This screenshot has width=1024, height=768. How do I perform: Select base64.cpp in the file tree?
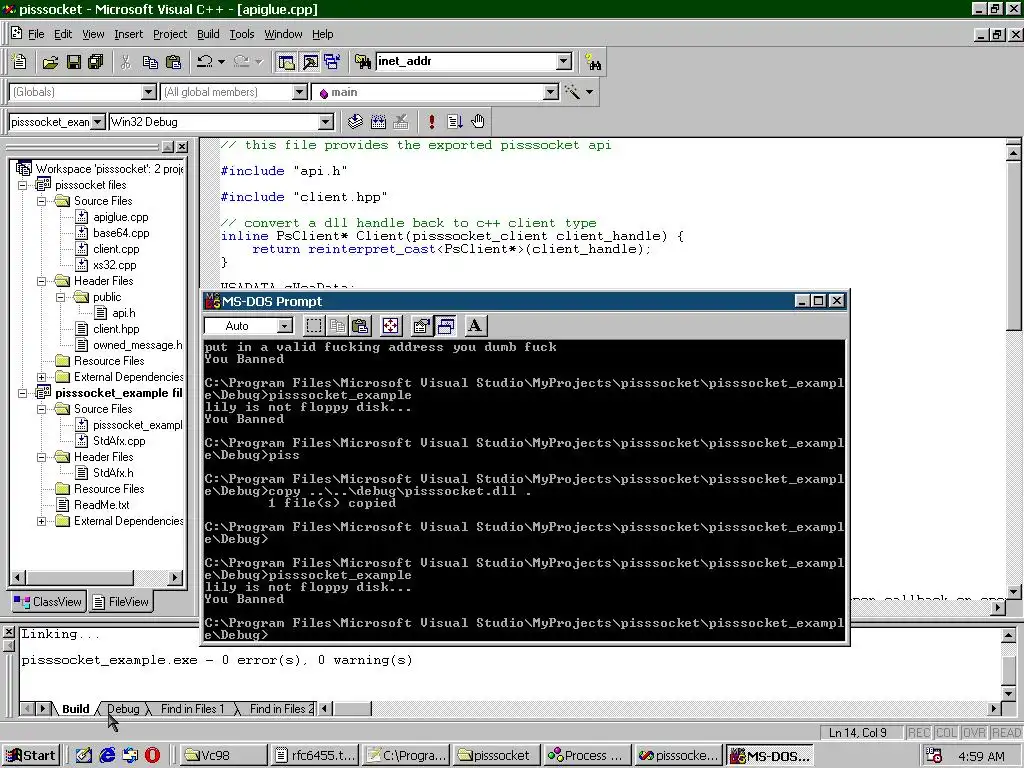click(121, 233)
